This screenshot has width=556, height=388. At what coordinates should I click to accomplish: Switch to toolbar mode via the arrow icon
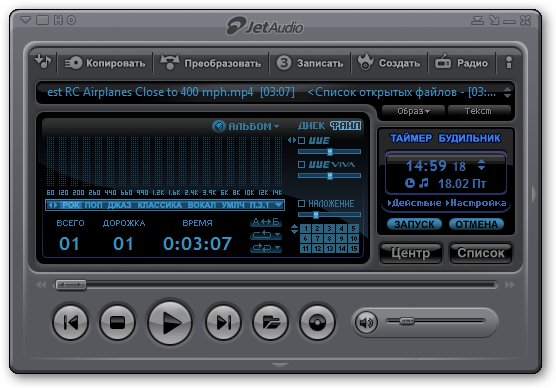coord(494,21)
